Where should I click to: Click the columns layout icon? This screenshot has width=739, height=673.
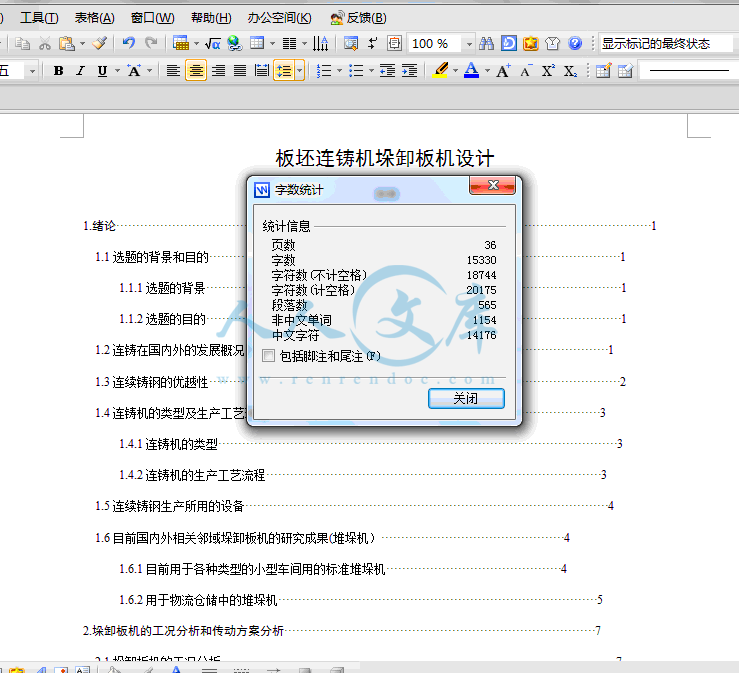pos(289,44)
